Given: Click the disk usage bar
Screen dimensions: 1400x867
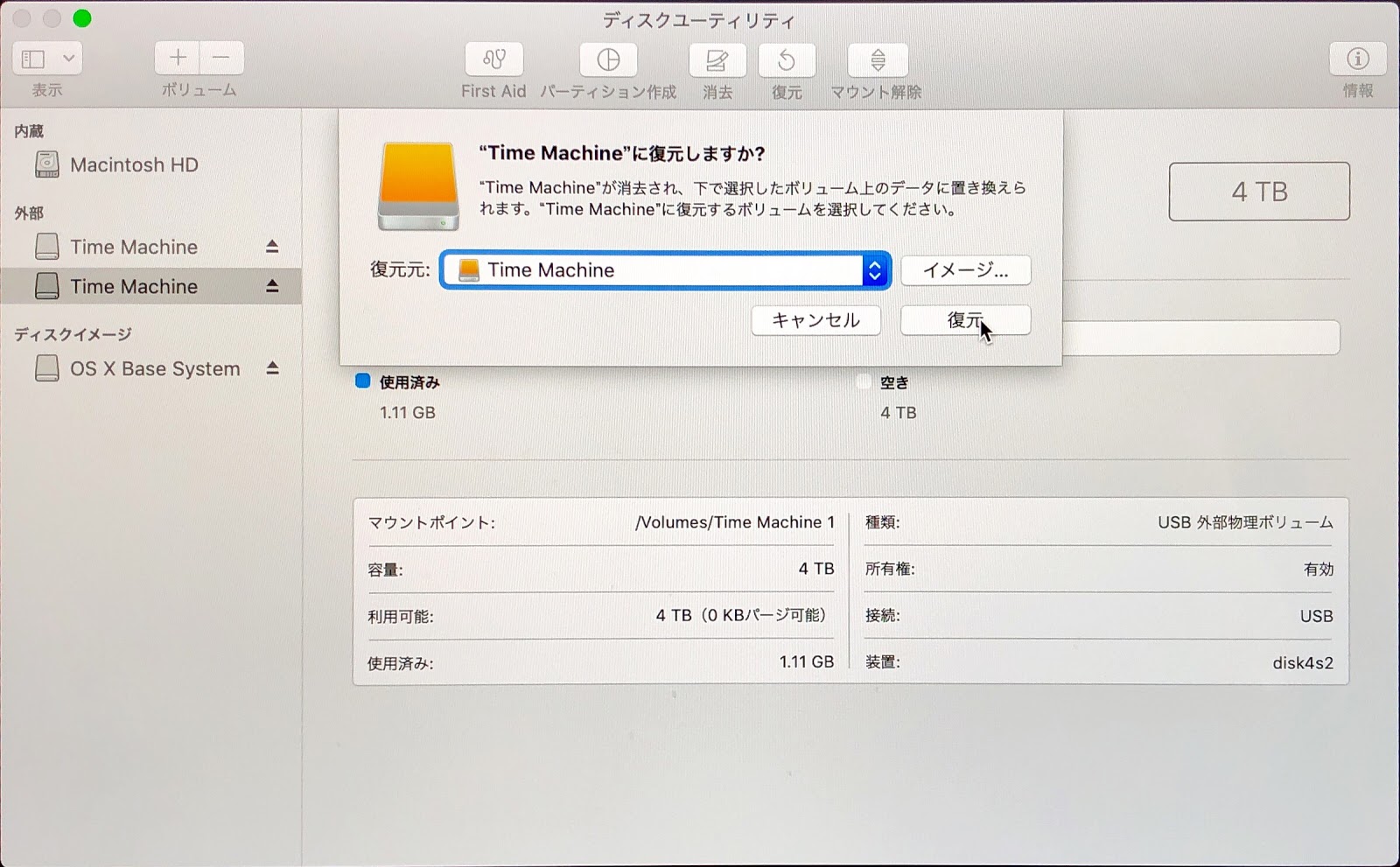Looking at the screenshot, I should pyautogui.click(x=1200, y=338).
